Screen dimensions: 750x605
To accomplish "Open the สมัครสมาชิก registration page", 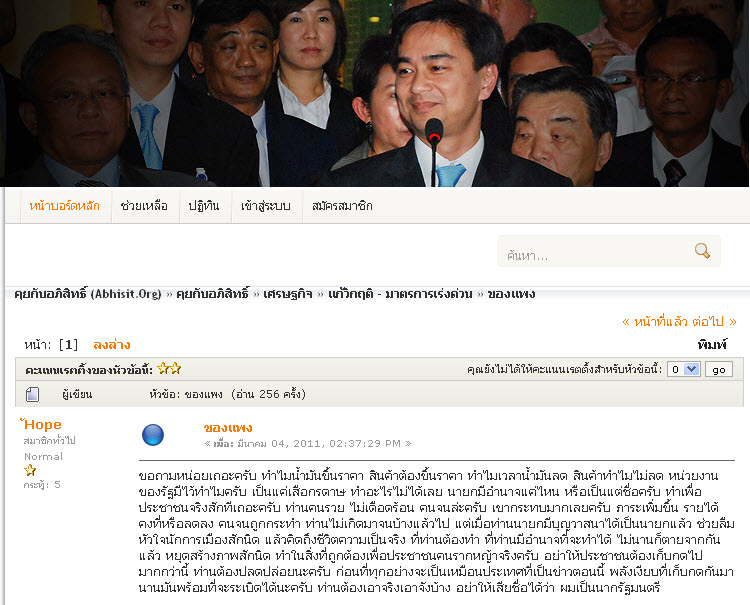I will (342, 206).
